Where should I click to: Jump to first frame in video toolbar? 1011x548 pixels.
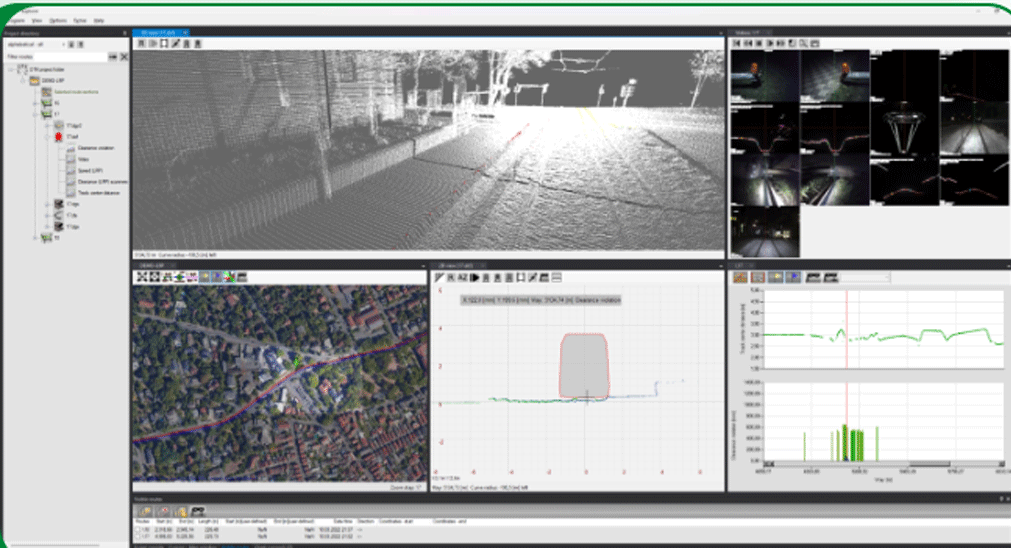[737, 44]
